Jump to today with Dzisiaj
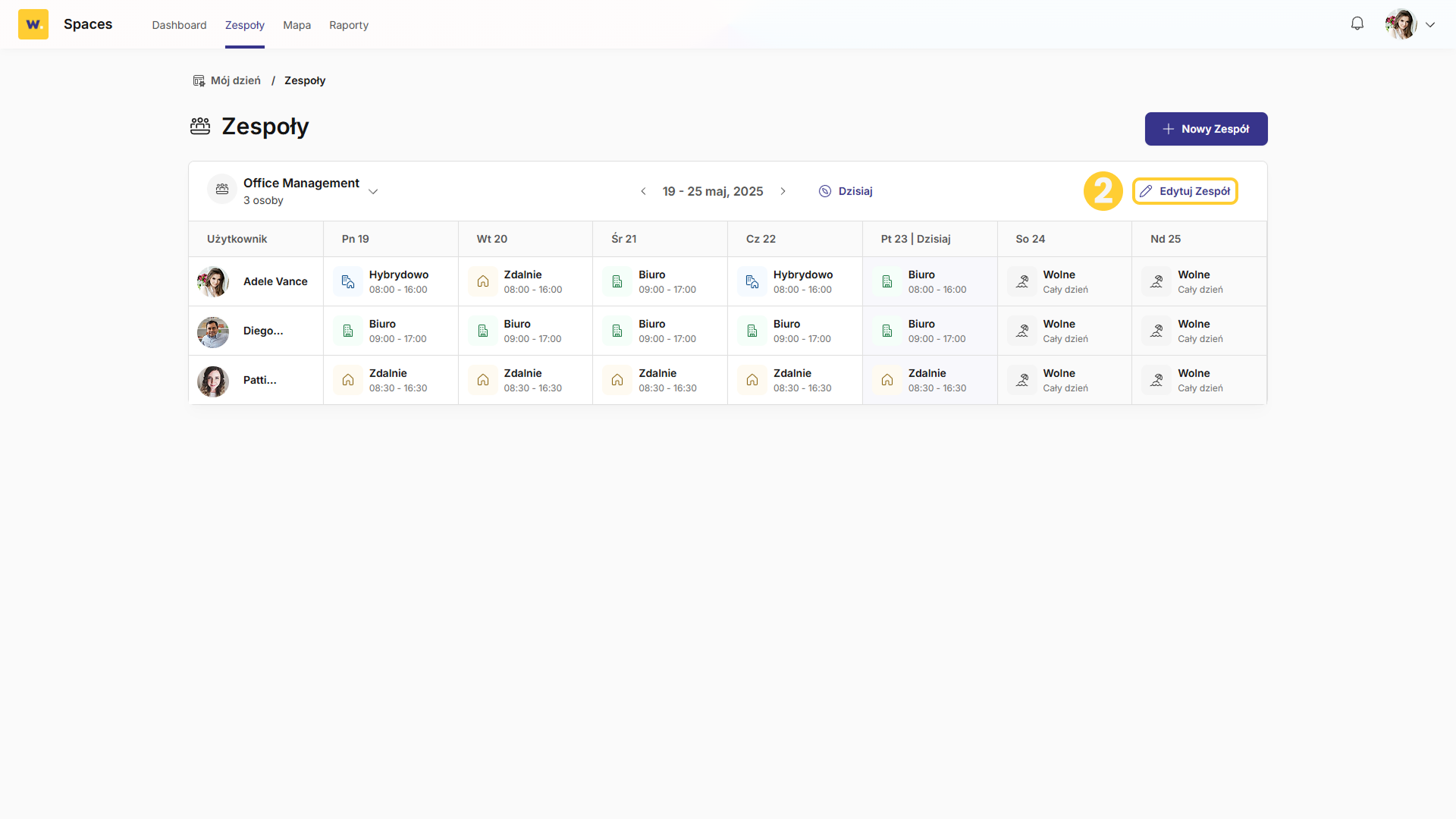This screenshot has width=1456, height=819. (x=846, y=191)
